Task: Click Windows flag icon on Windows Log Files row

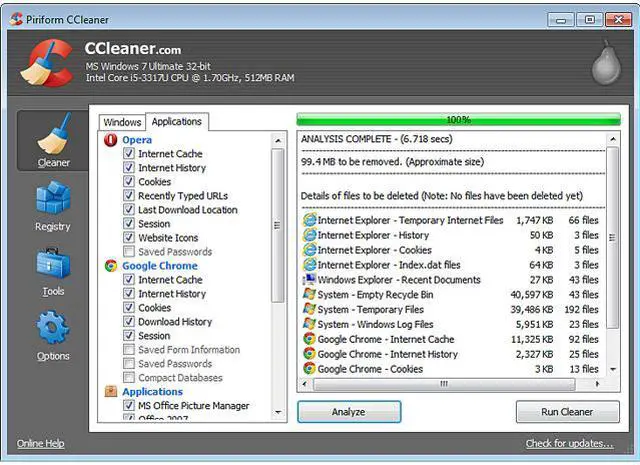Action: point(309,324)
